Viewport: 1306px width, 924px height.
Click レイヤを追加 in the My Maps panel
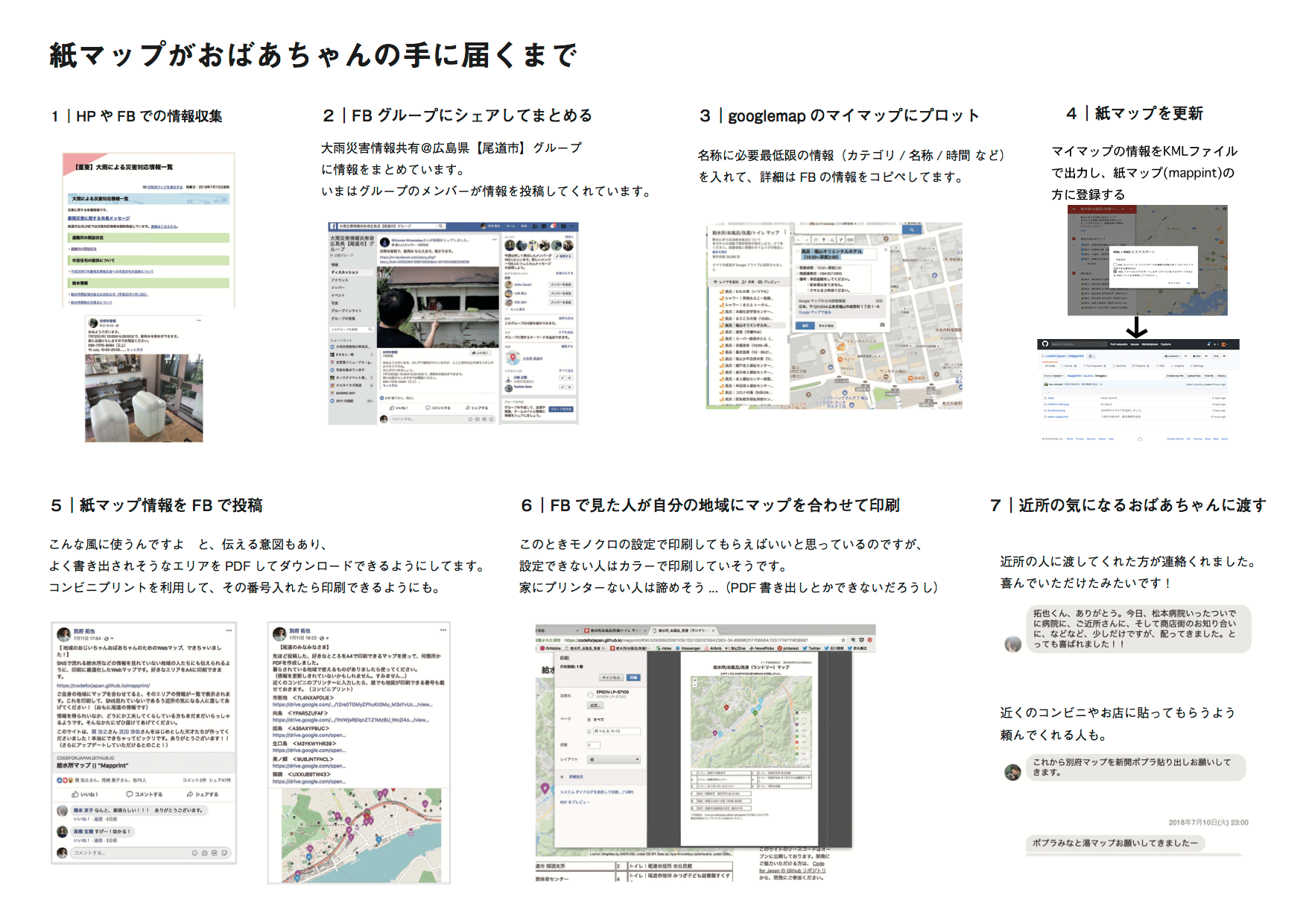726,282
